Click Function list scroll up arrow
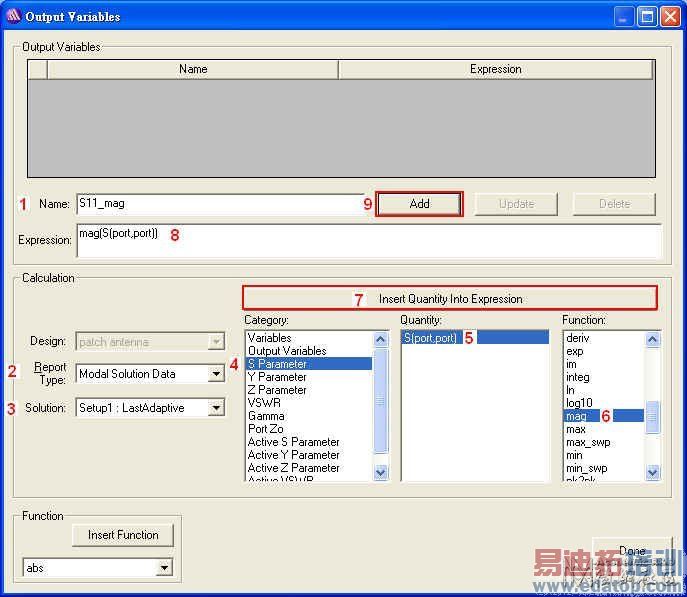Screen dimensions: 687x597 click(x=652, y=339)
